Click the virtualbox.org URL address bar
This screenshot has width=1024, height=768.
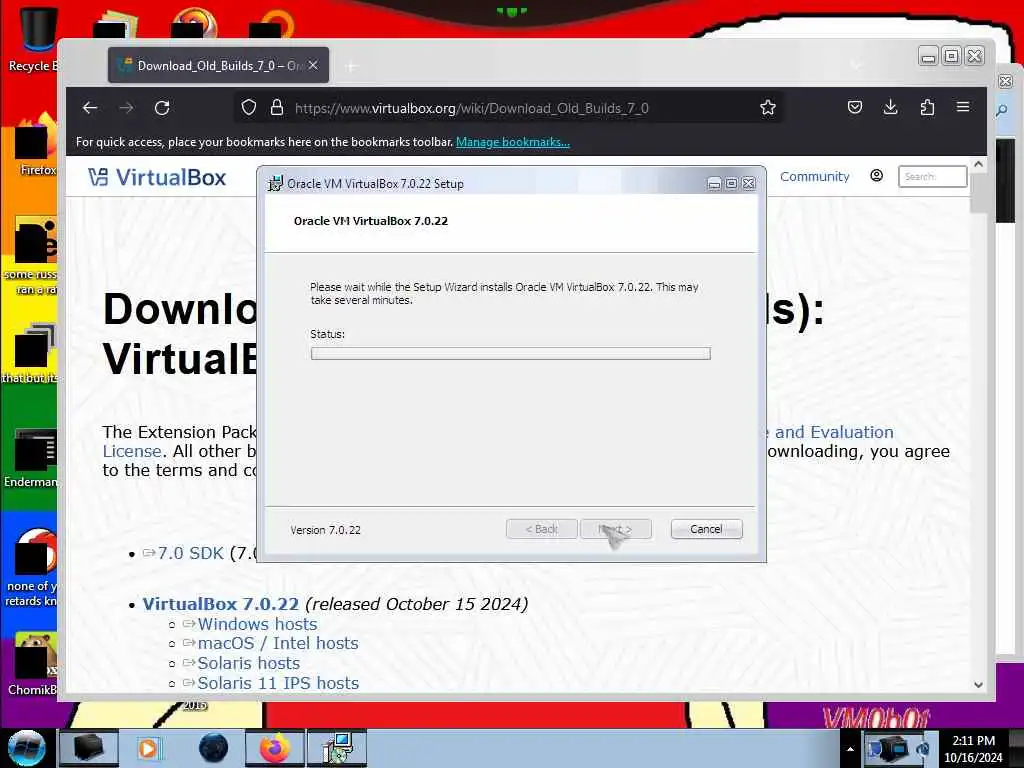click(x=509, y=108)
